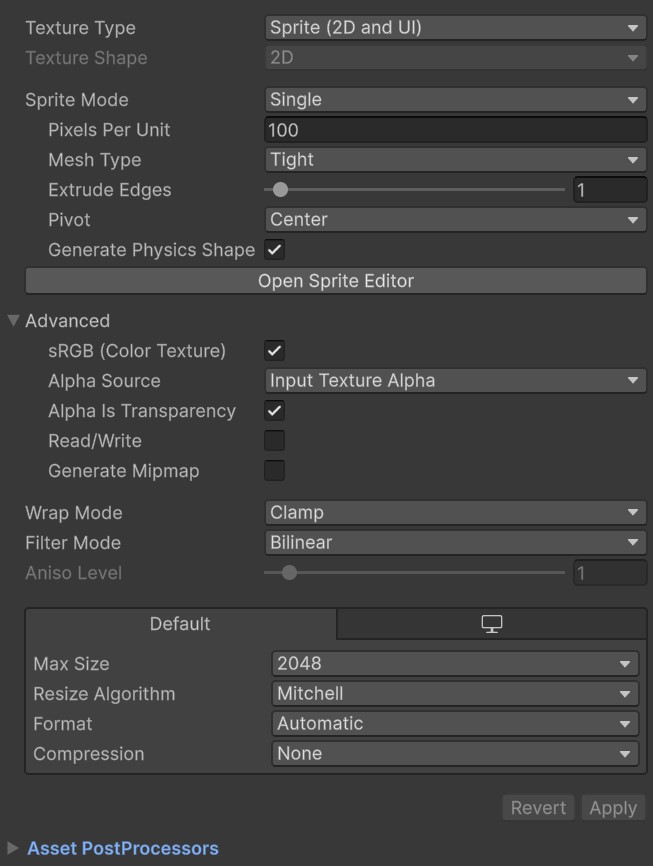Collapse the Advanced section
653x866 pixels.
click(x=14, y=321)
